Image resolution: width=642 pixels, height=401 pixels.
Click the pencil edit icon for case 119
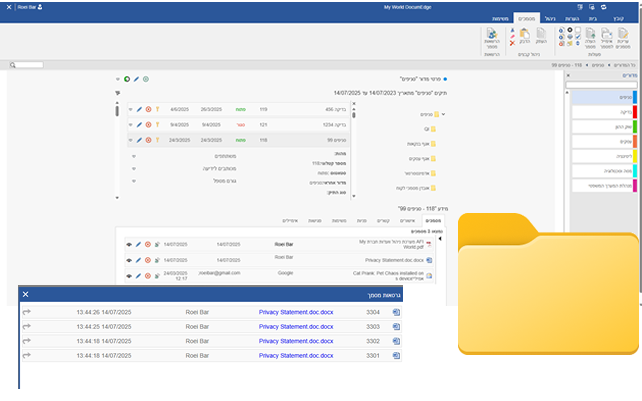click(x=138, y=109)
